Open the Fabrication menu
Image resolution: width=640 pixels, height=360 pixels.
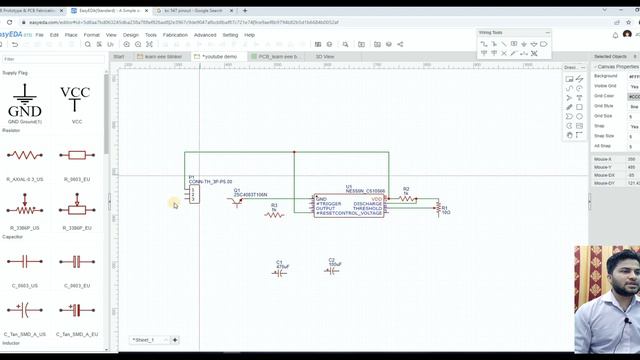tap(175, 35)
